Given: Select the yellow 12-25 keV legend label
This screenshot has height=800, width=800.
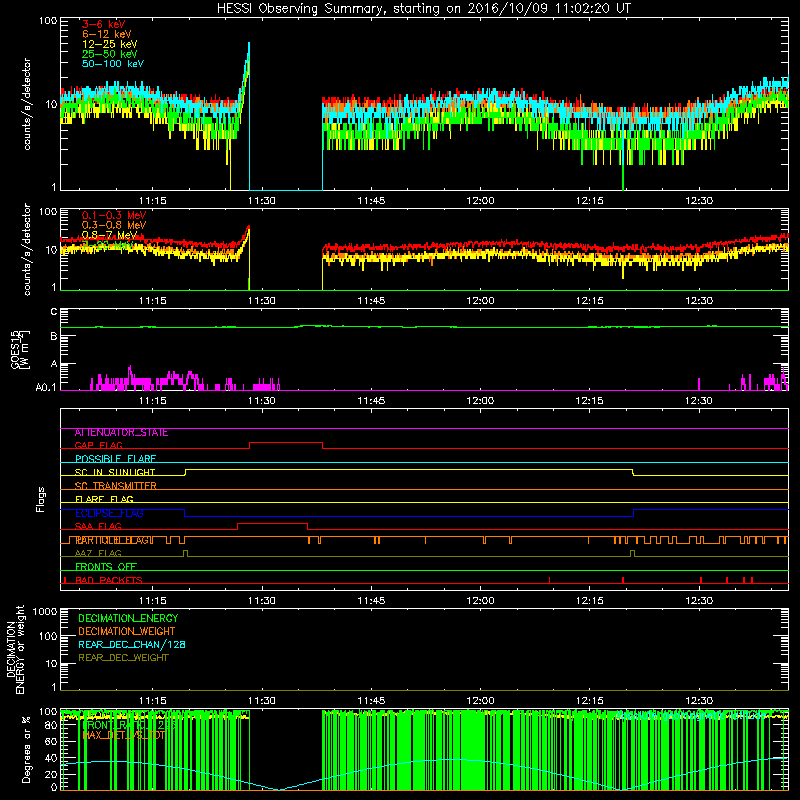Looking at the screenshot, I should [110, 44].
